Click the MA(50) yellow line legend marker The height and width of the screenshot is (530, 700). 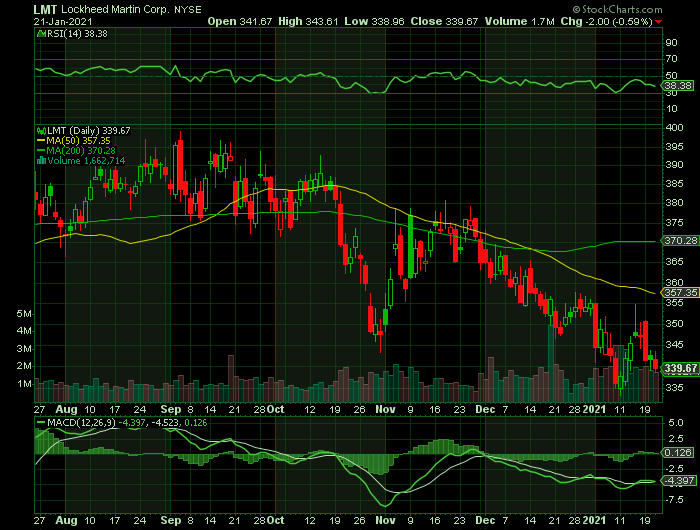click(40, 140)
